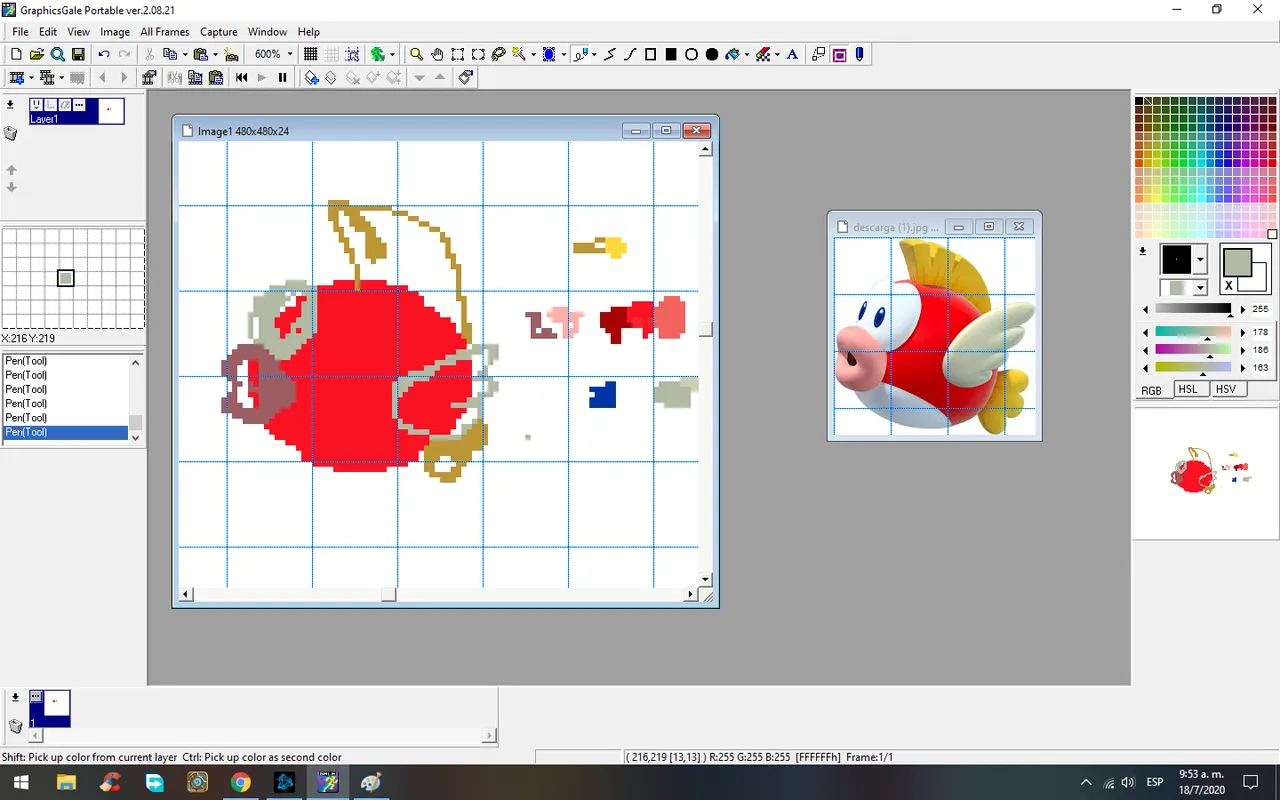Select the Filled Rectangle tool
Screen dimensions: 1280x800
[671, 54]
